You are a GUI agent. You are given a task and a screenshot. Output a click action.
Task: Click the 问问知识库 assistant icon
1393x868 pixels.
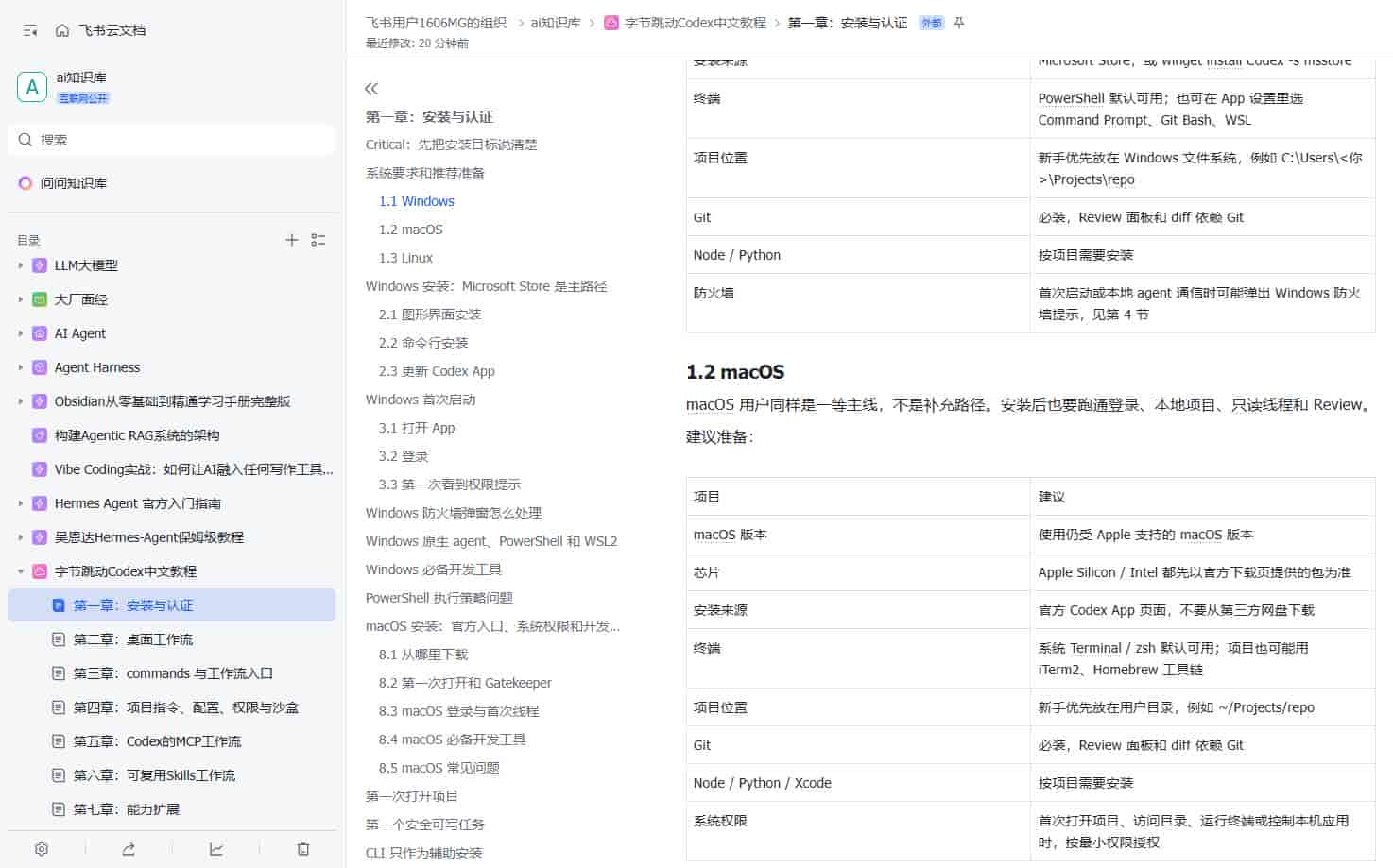click(x=26, y=183)
